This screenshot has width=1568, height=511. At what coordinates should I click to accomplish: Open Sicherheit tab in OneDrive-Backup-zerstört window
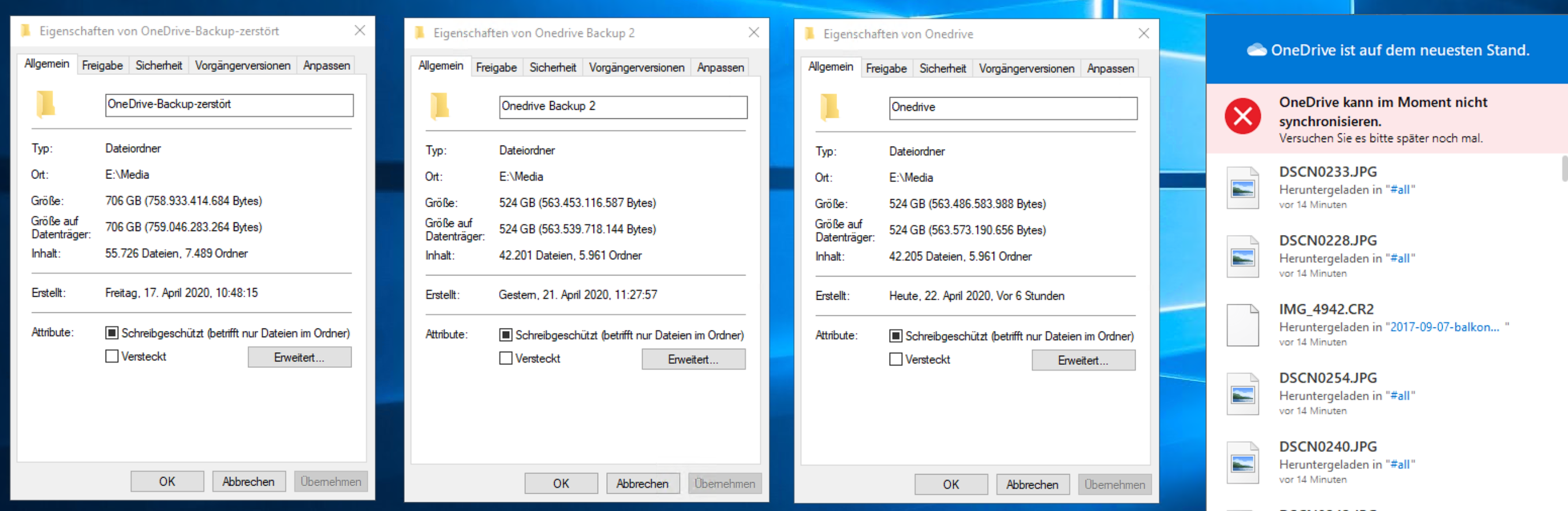pyautogui.click(x=158, y=65)
